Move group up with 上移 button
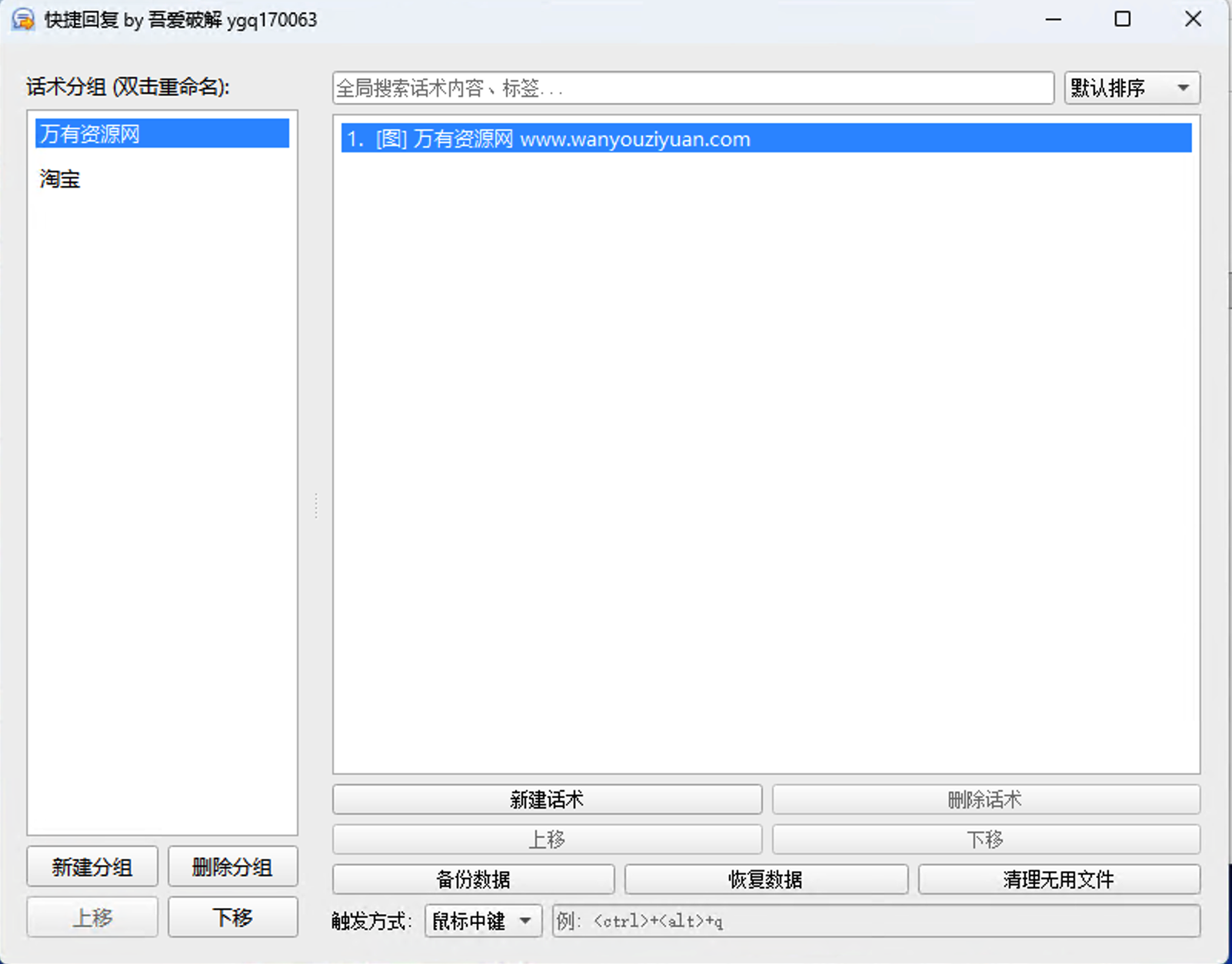The height and width of the screenshot is (964, 1232). (x=92, y=917)
